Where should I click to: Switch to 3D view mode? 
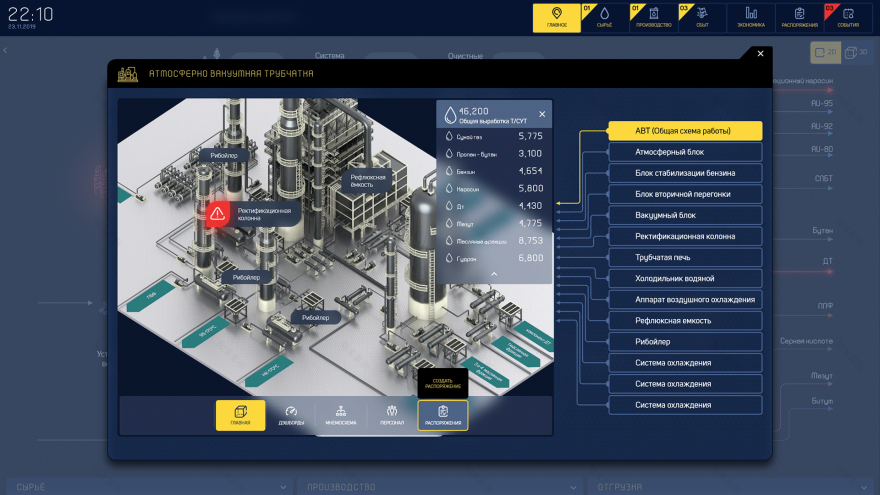coord(854,52)
